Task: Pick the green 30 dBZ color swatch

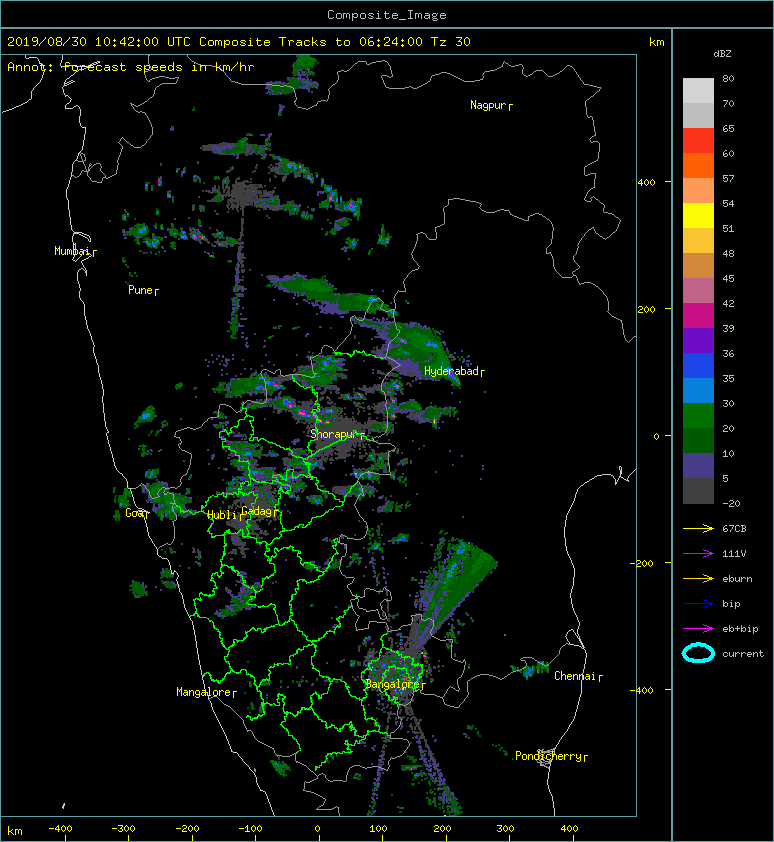Action: (698, 415)
